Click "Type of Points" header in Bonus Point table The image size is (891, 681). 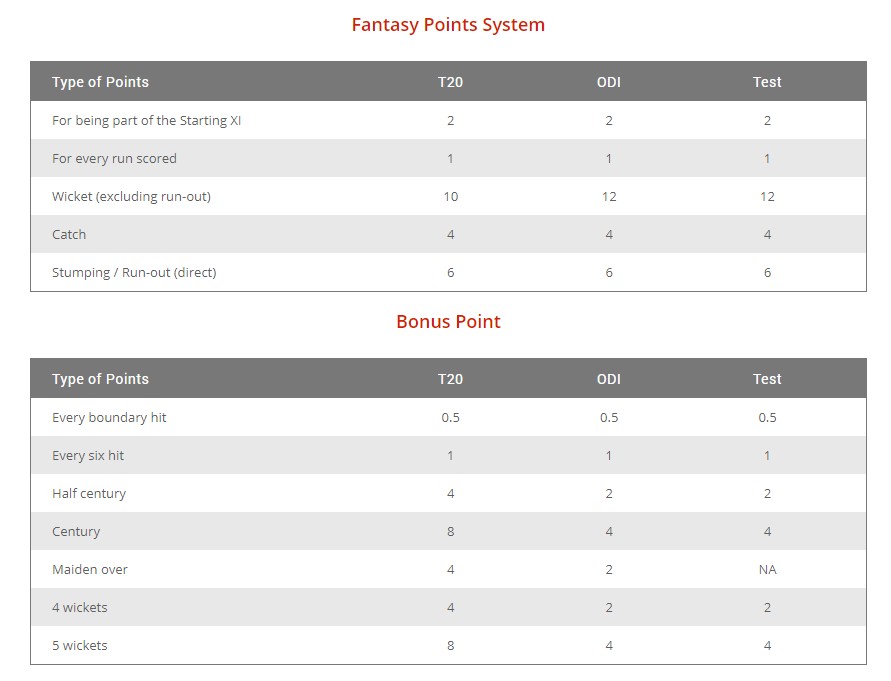coord(100,379)
